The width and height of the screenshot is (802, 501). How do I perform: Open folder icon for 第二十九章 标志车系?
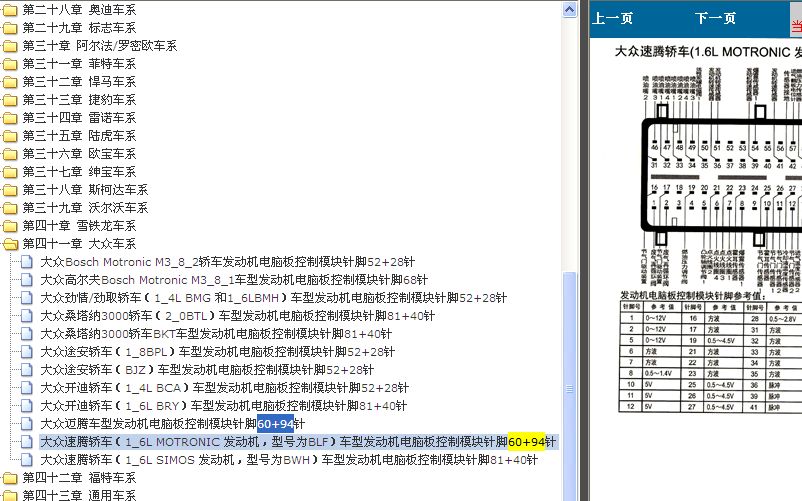pyautogui.click(x=10, y=28)
